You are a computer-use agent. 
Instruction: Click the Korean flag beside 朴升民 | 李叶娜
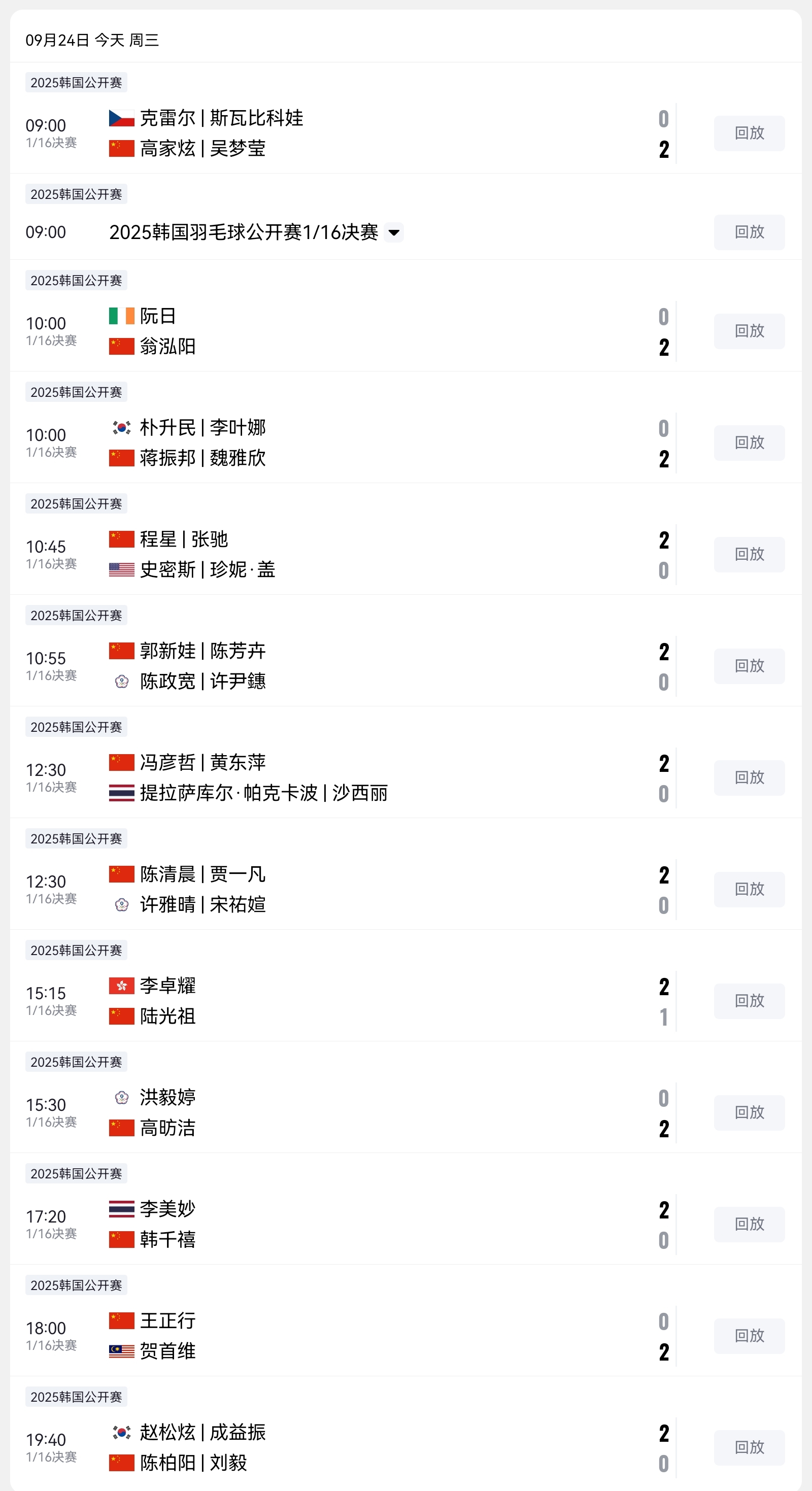(x=121, y=428)
